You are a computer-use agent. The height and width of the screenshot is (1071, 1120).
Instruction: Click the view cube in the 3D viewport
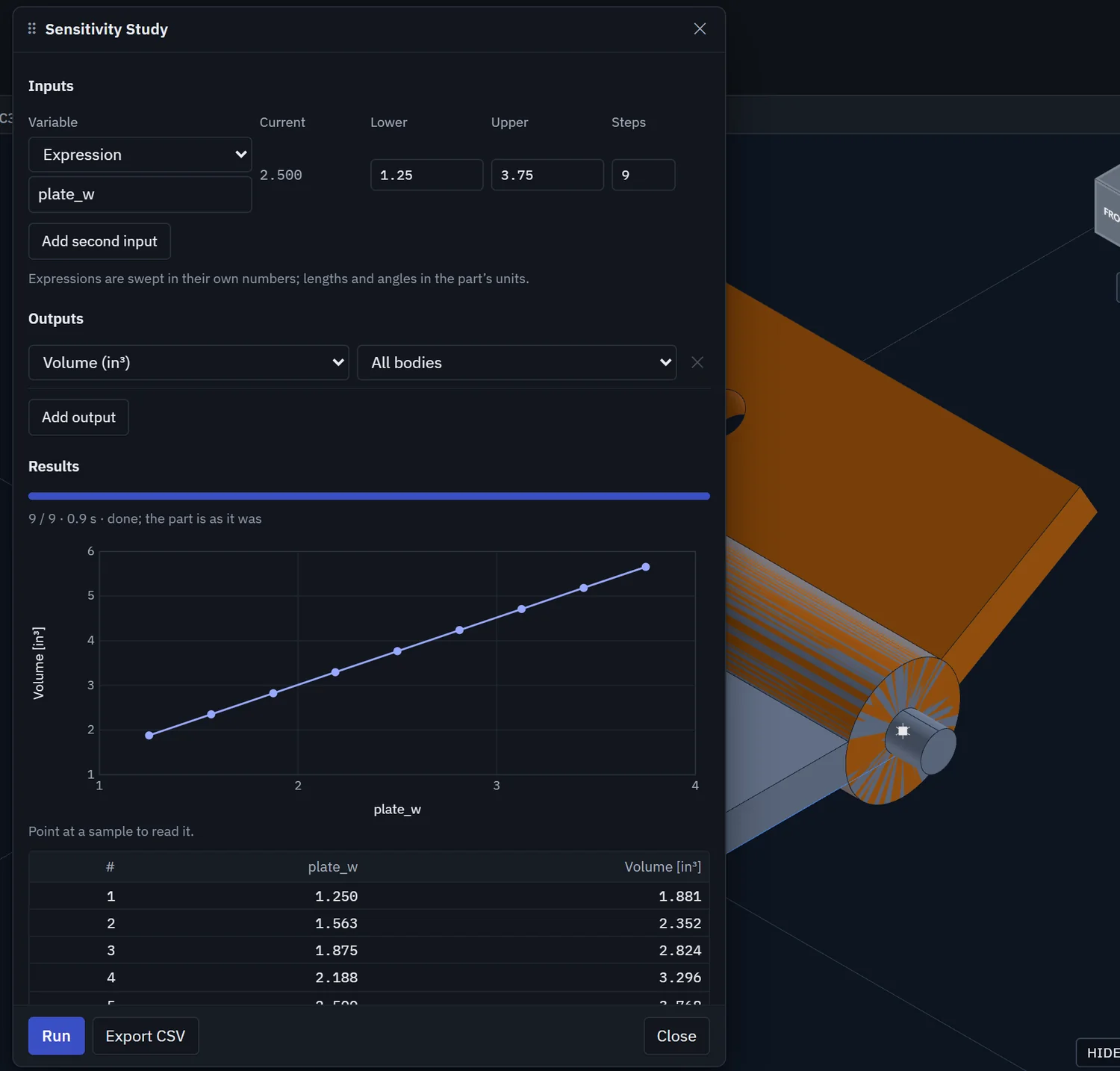tap(1108, 206)
